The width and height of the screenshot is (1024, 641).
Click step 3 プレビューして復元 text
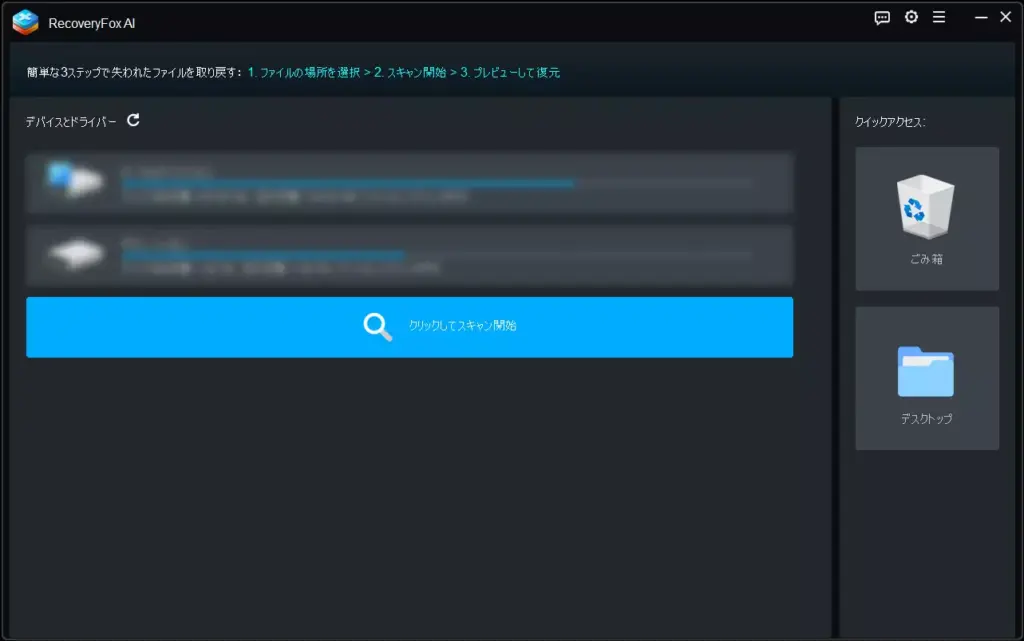(510, 72)
